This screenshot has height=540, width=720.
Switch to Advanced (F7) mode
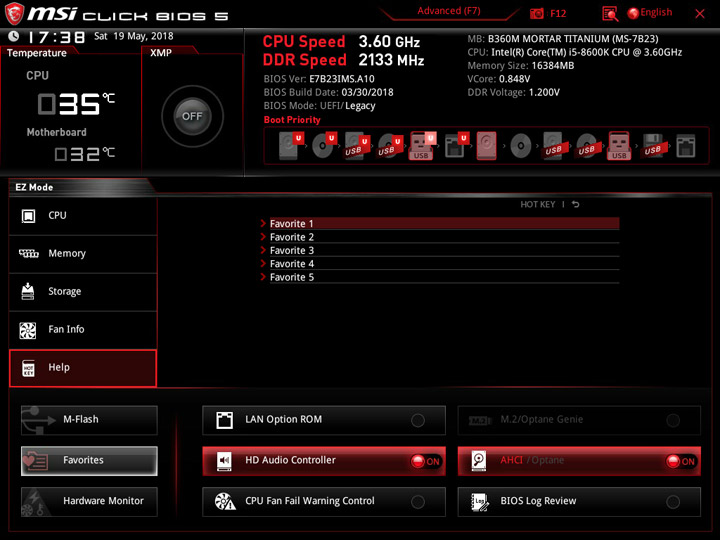click(449, 11)
